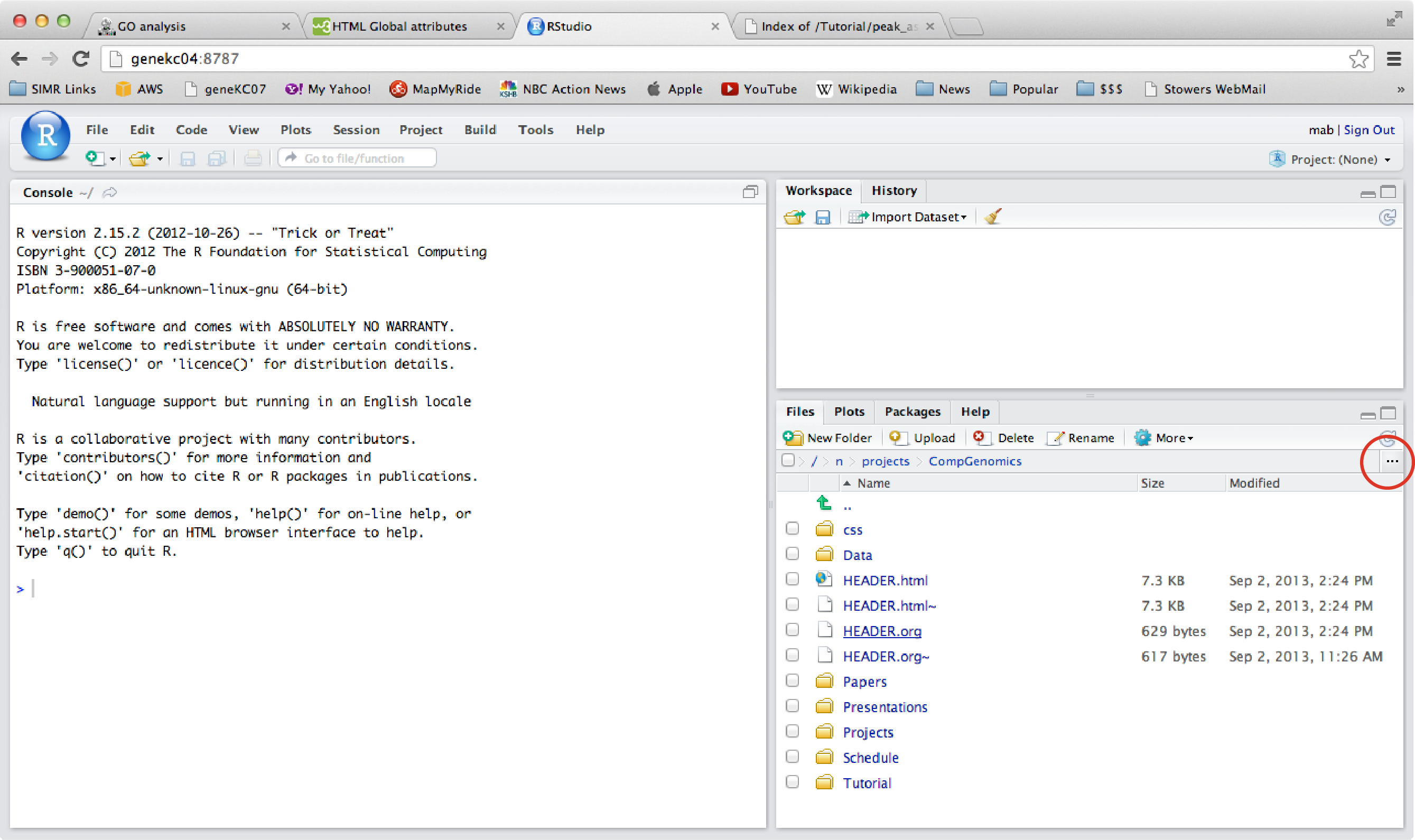The height and width of the screenshot is (840, 1415).
Task: Click the Delete button in Files pane
Action: point(1003,437)
